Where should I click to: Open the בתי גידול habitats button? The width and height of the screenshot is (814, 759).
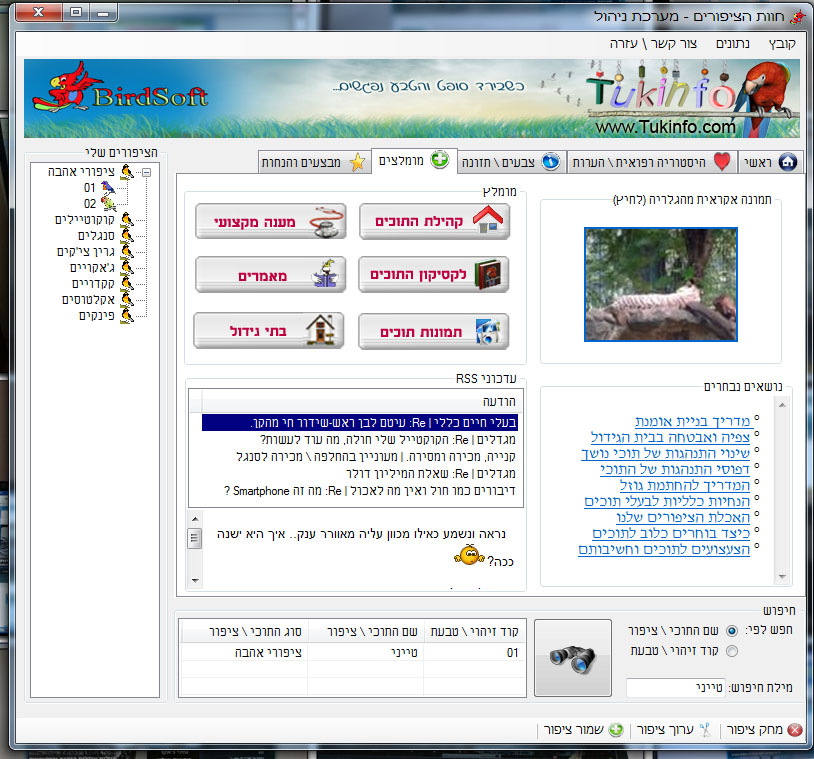coord(270,330)
